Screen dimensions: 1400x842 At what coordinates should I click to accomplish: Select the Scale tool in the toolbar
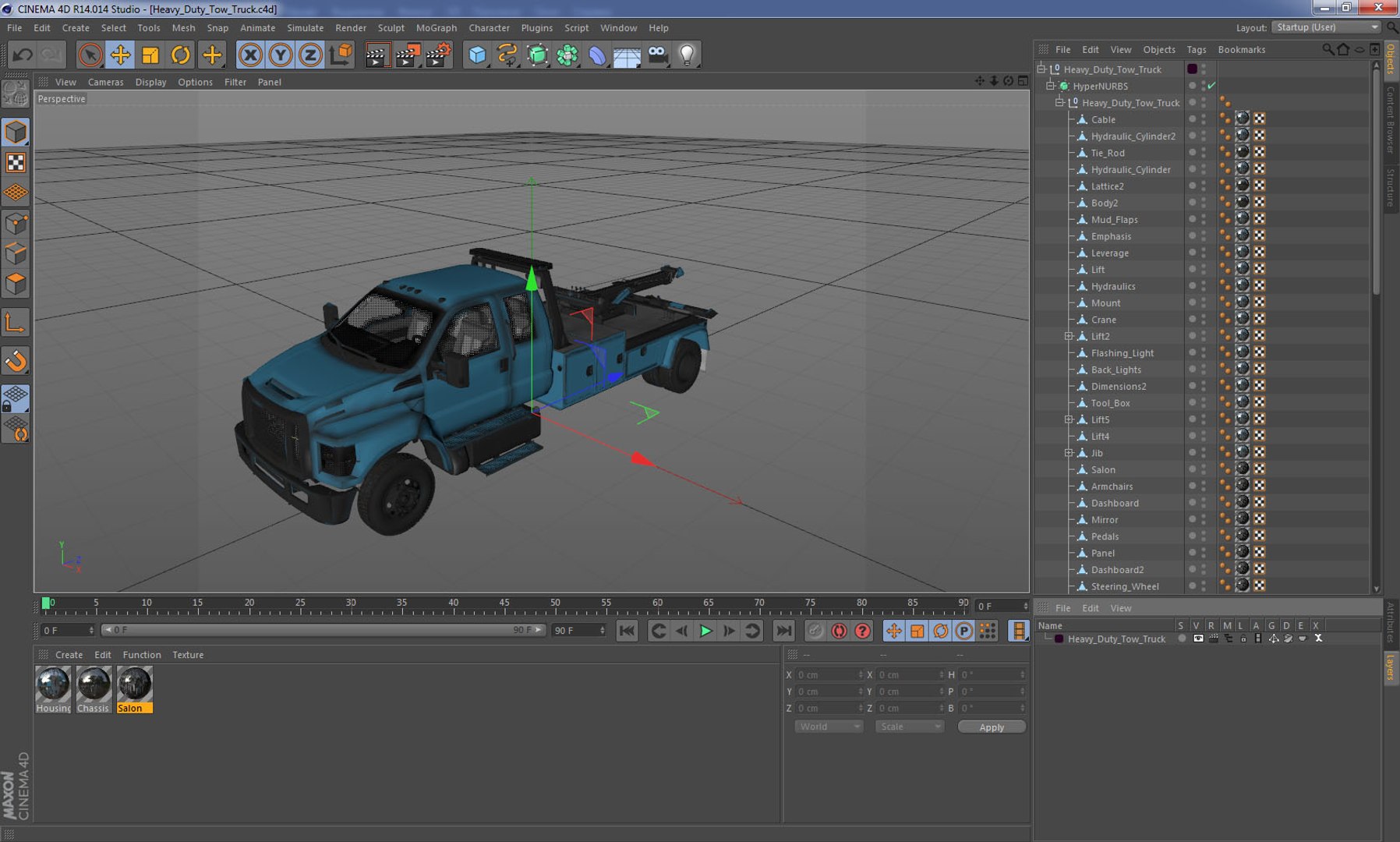tap(150, 55)
